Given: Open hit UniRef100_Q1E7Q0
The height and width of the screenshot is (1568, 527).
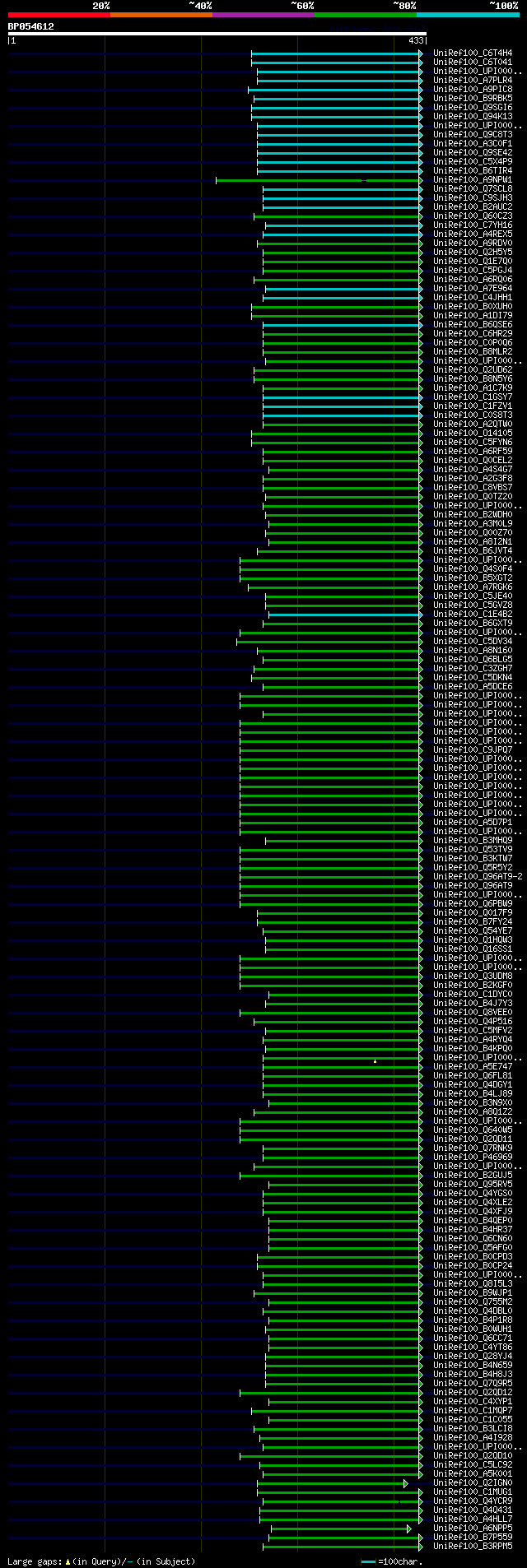Looking at the screenshot, I should 473,261.
